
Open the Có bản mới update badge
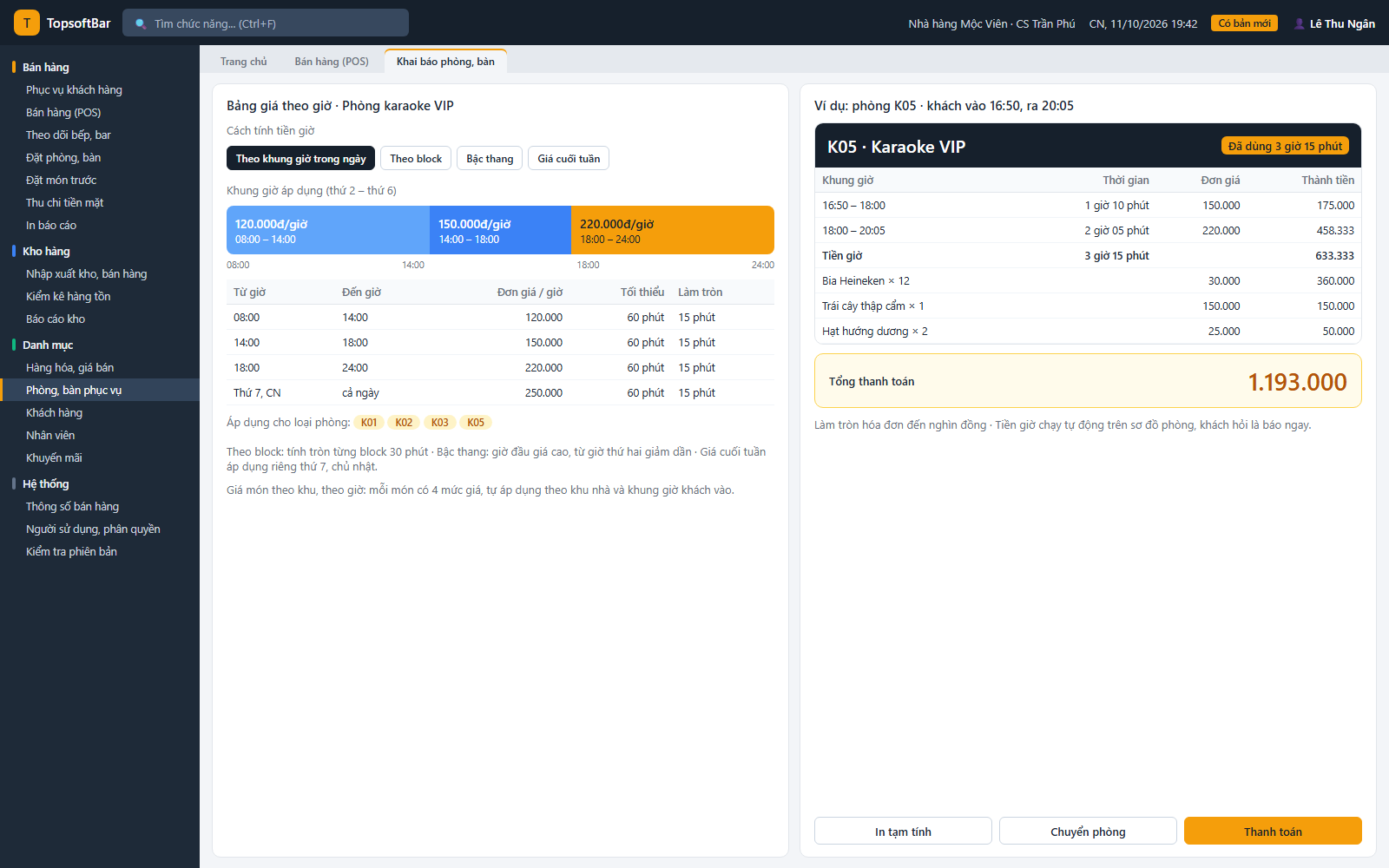coord(1244,23)
